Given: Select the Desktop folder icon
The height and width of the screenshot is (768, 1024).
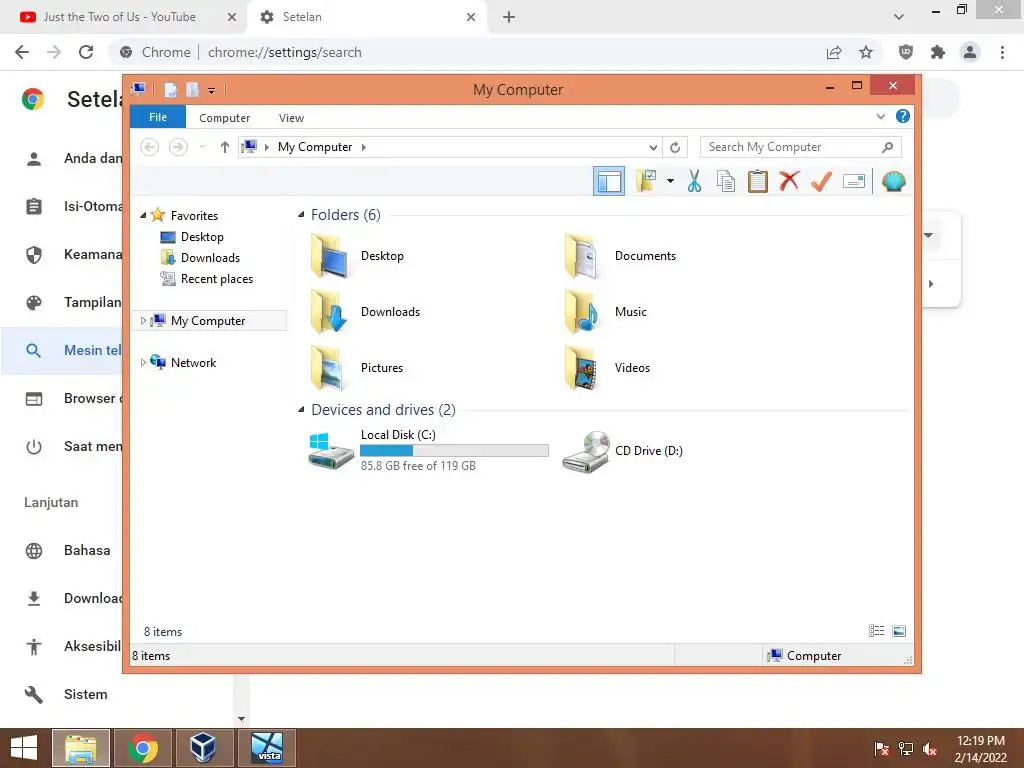Looking at the screenshot, I should (330, 256).
